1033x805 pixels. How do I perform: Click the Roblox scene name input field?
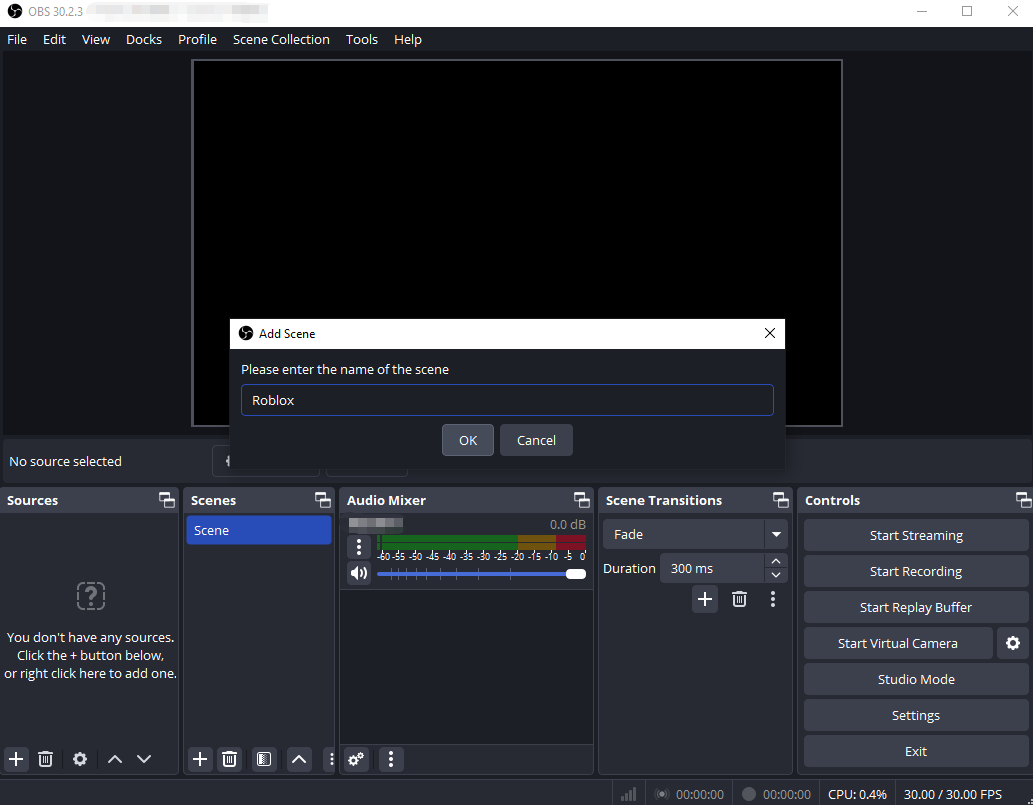pyautogui.click(x=507, y=400)
